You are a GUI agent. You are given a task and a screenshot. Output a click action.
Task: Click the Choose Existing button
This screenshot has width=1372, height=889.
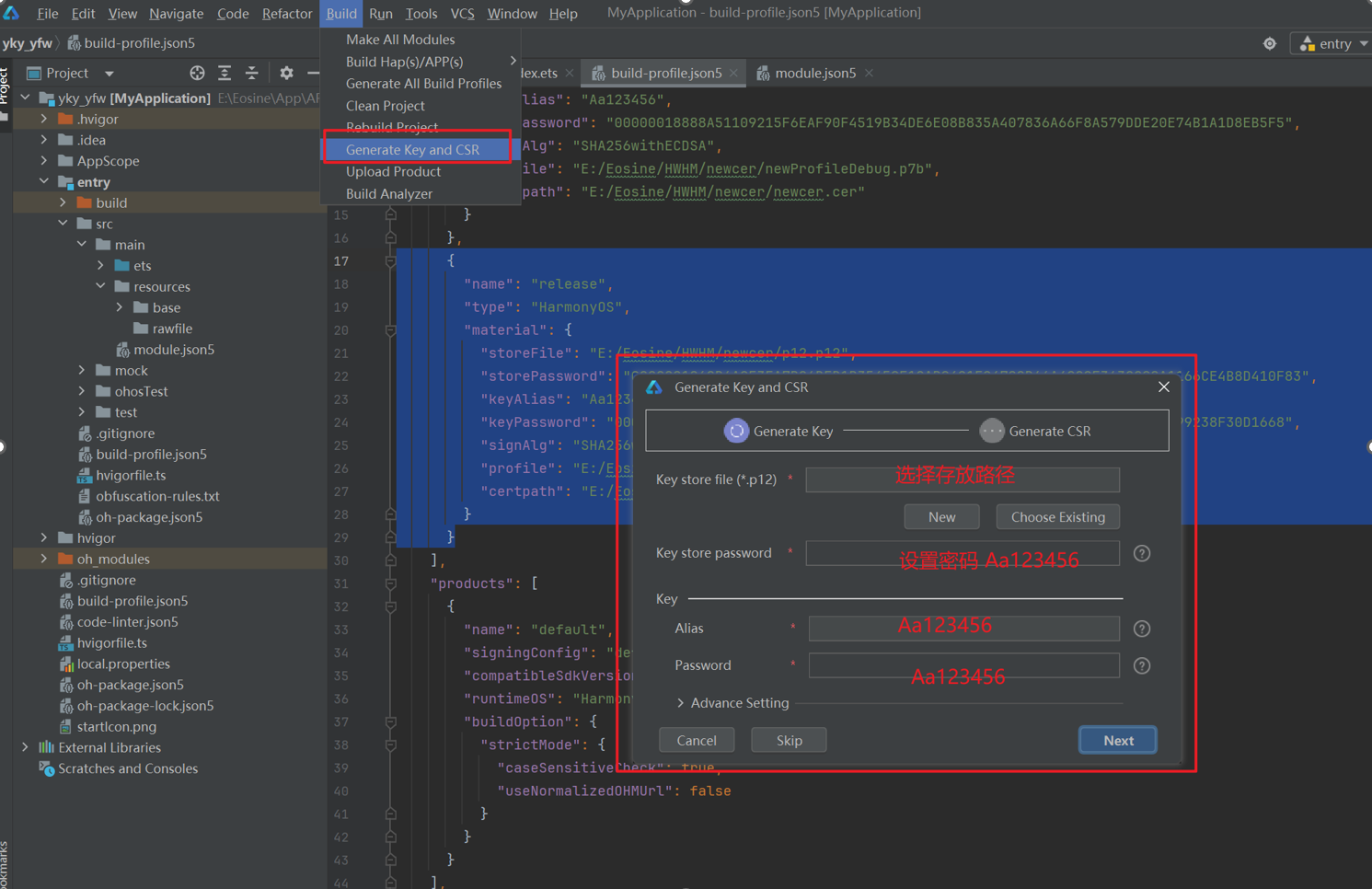click(x=1057, y=516)
